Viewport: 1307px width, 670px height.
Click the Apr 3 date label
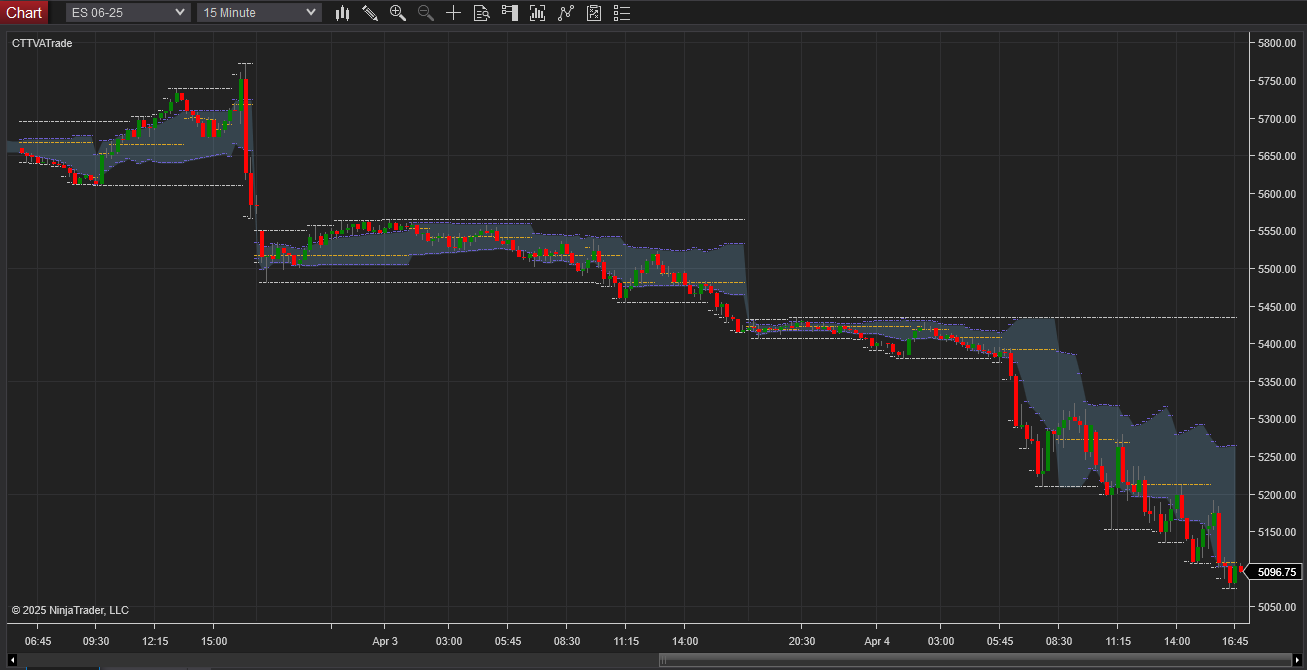pos(385,641)
